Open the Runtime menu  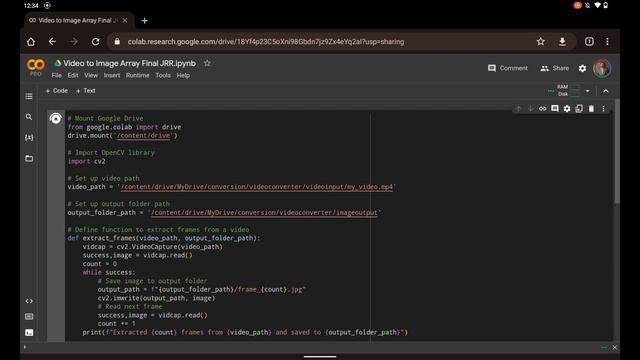(137, 76)
